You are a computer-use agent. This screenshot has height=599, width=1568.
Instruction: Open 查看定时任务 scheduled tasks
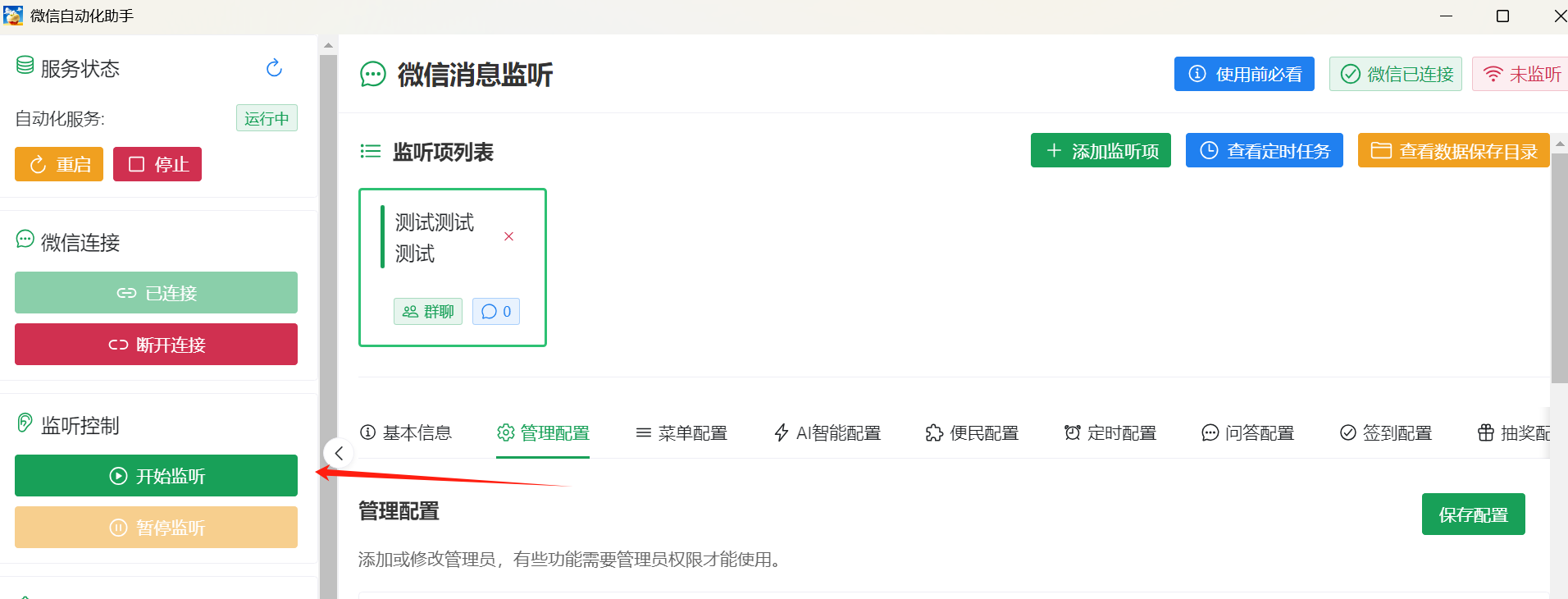click(x=1265, y=150)
